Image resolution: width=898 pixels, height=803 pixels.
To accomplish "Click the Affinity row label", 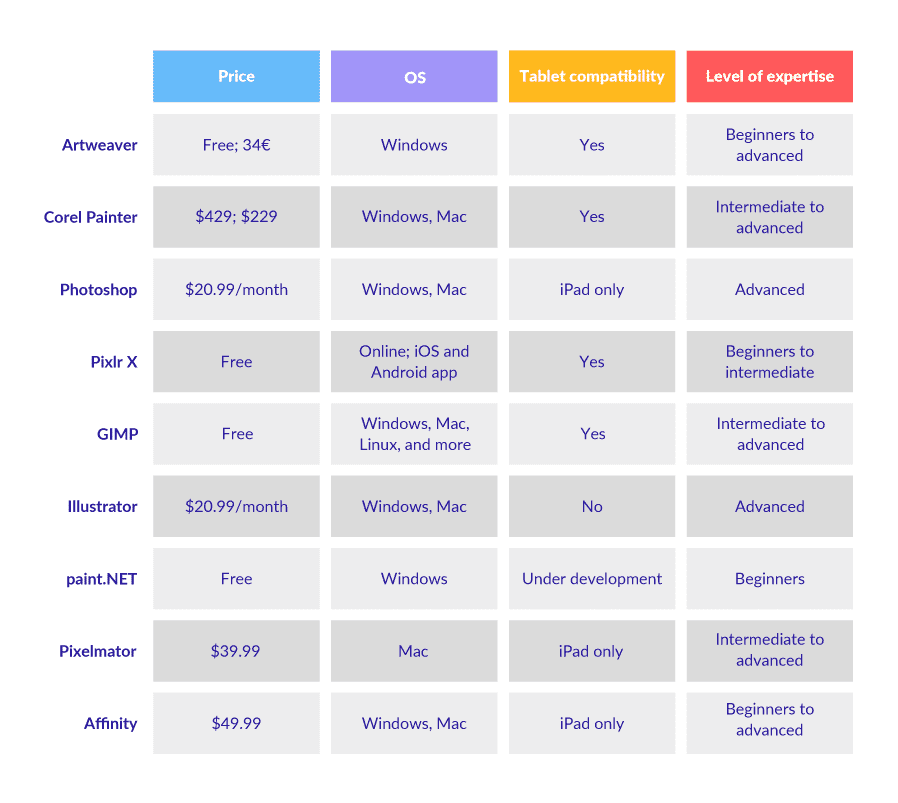I will pyautogui.click(x=110, y=724).
